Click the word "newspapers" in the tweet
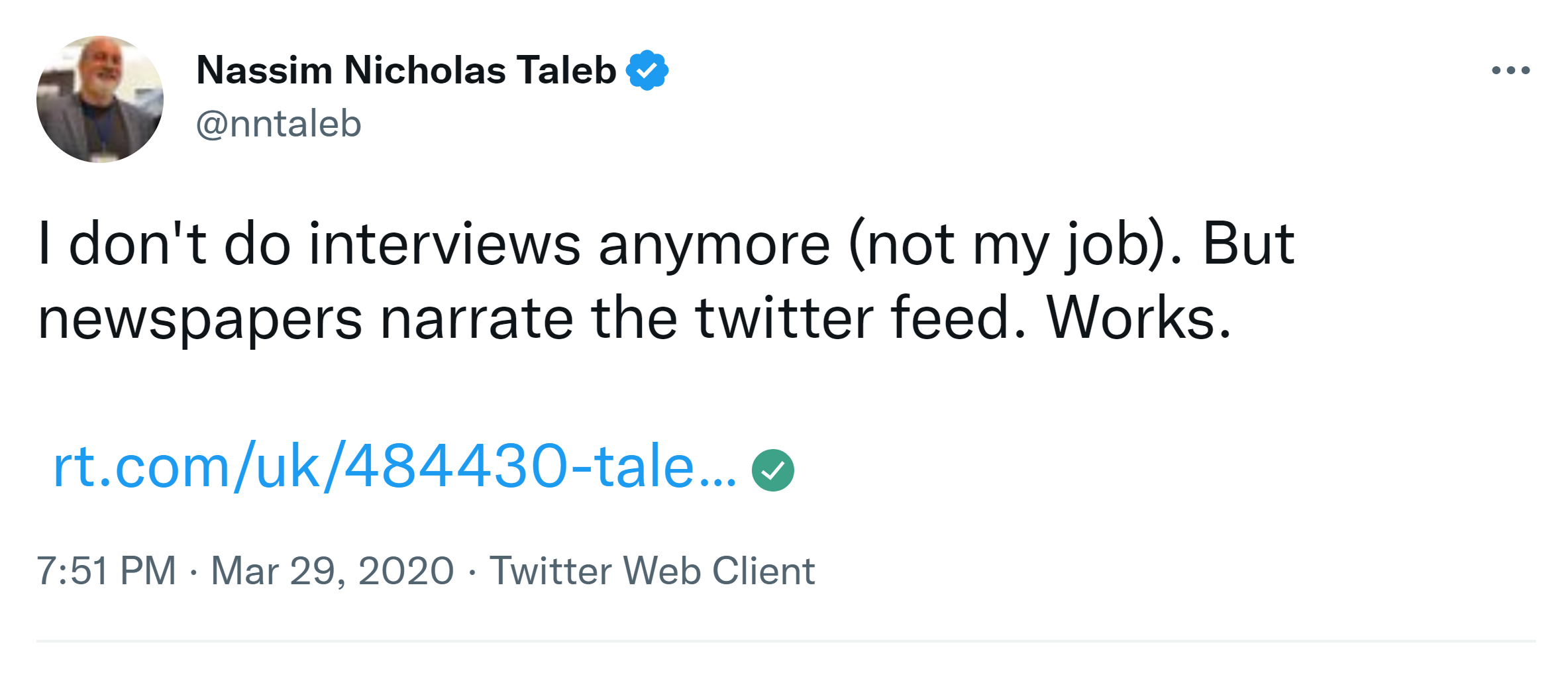1568x673 pixels. click(200, 319)
